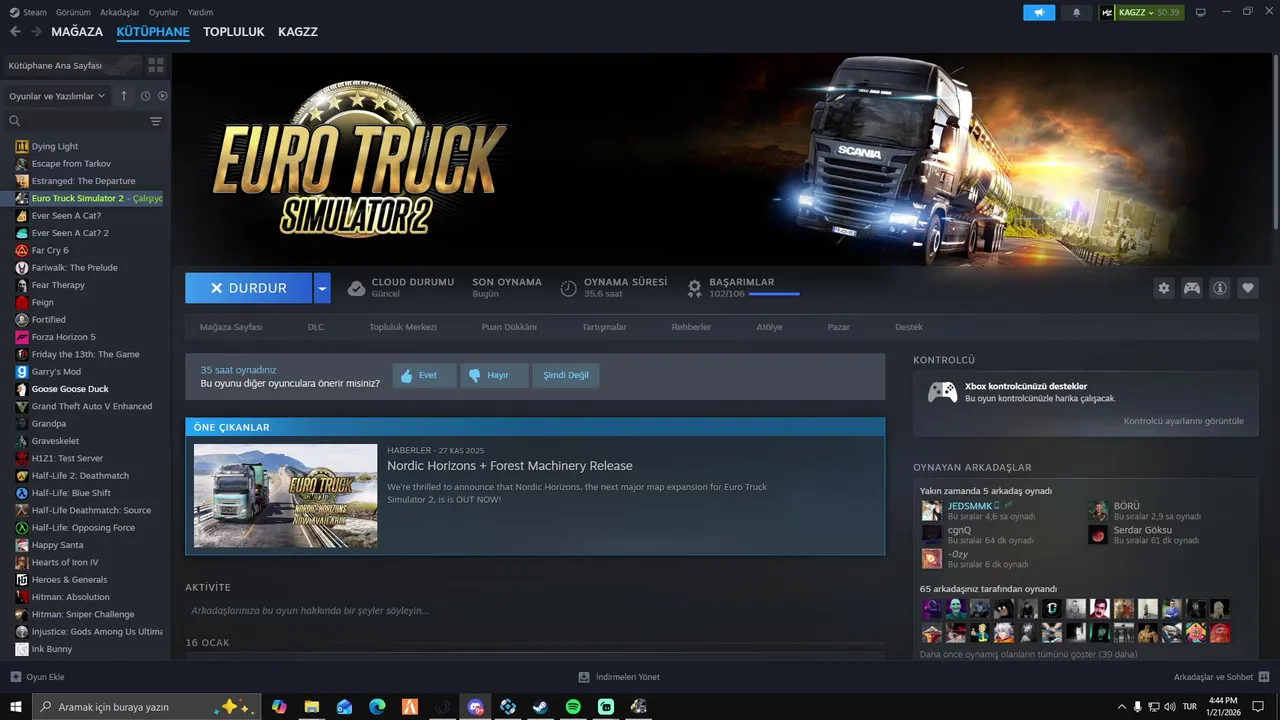Open the notifications bell
The height and width of the screenshot is (720, 1280).
tap(1076, 13)
